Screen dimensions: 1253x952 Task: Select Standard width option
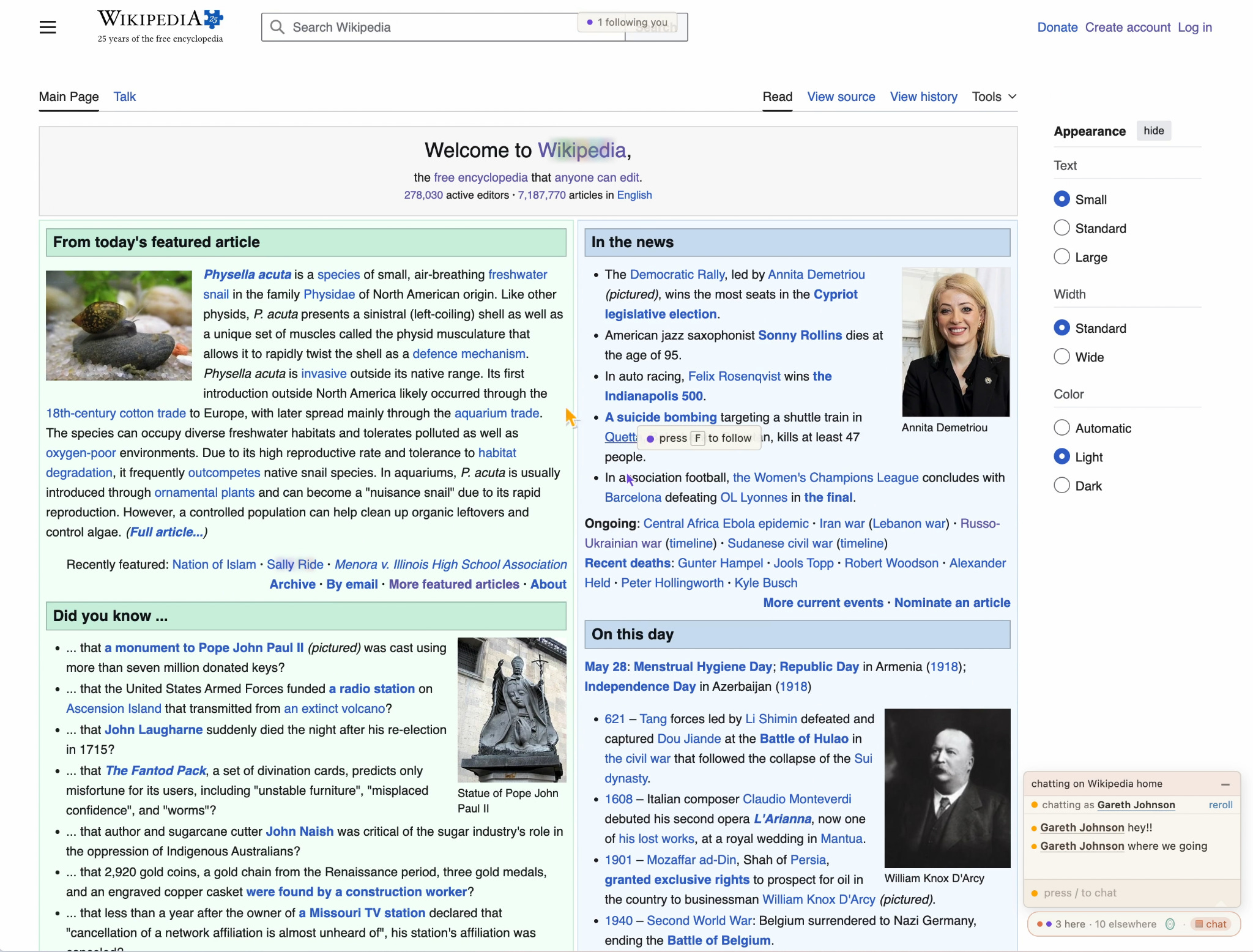(1062, 327)
